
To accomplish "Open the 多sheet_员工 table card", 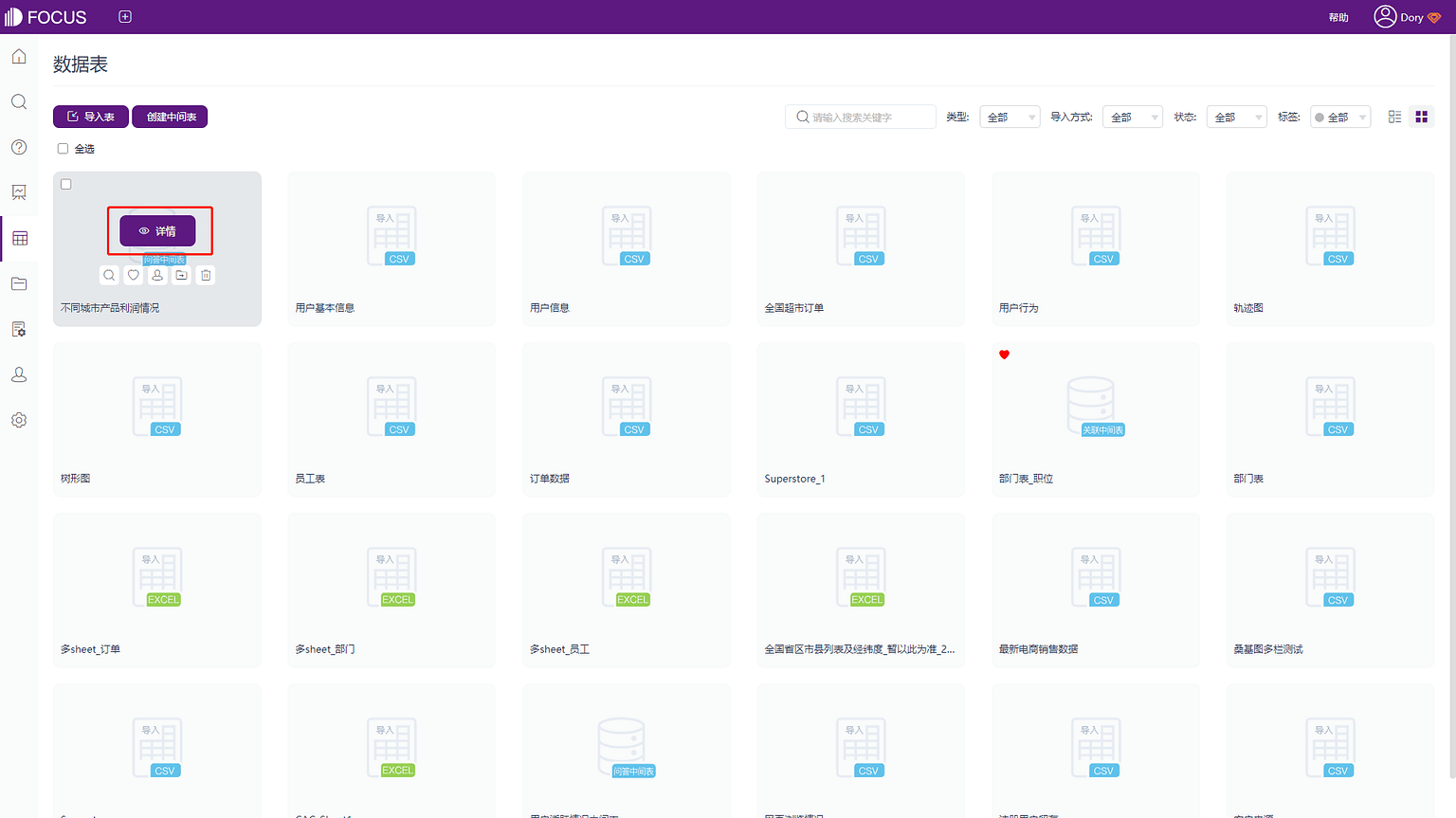I will click(627, 590).
